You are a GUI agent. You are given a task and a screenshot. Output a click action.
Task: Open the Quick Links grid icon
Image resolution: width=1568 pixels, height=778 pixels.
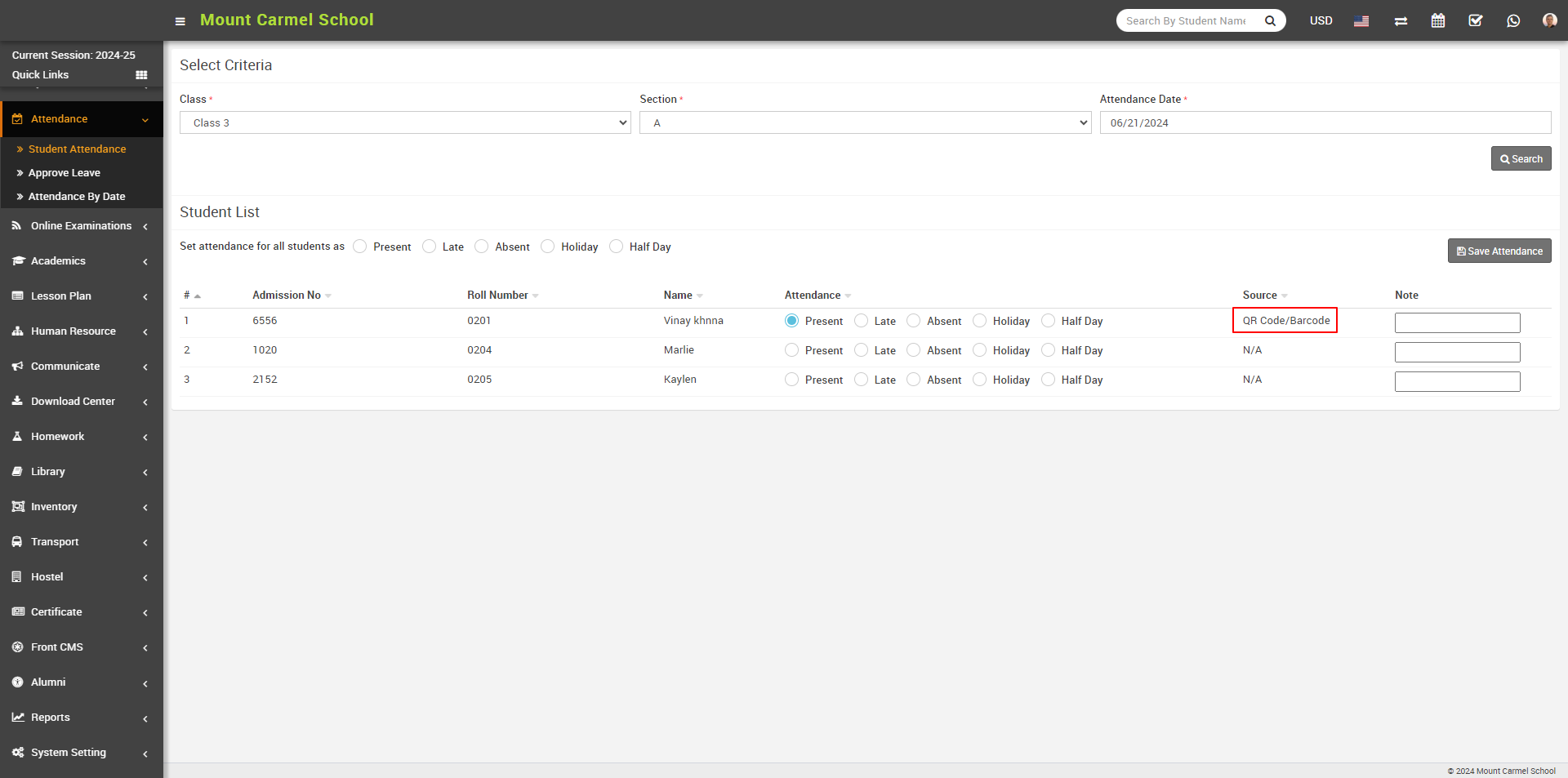[x=141, y=75]
